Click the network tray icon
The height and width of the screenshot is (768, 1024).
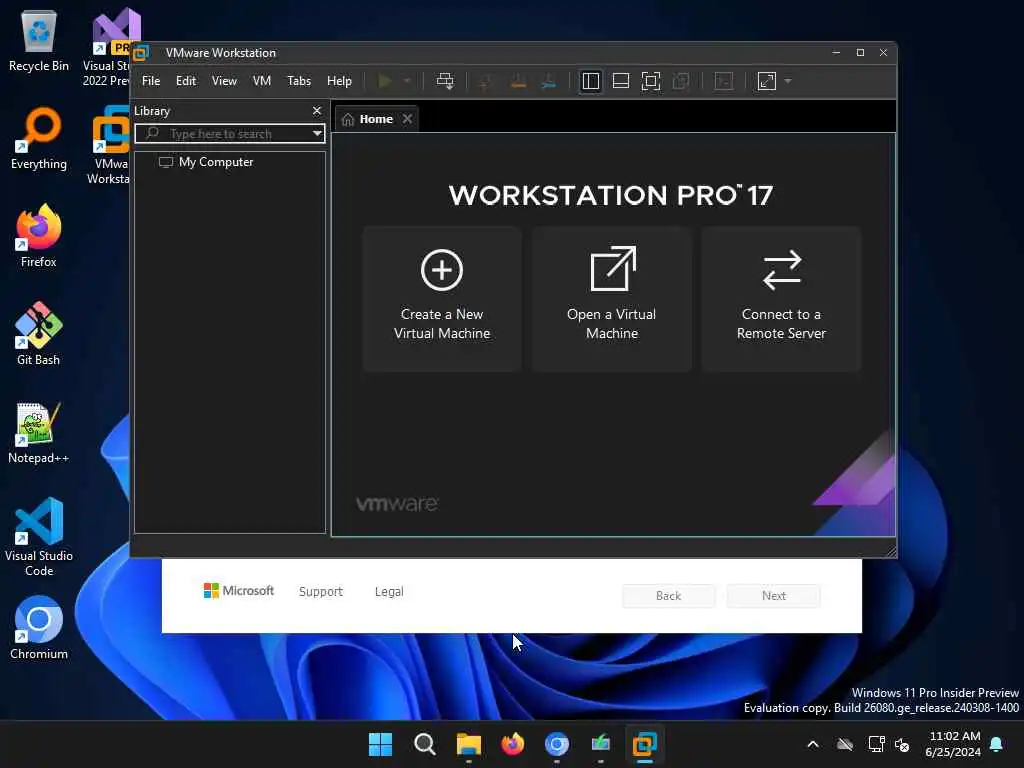(876, 744)
